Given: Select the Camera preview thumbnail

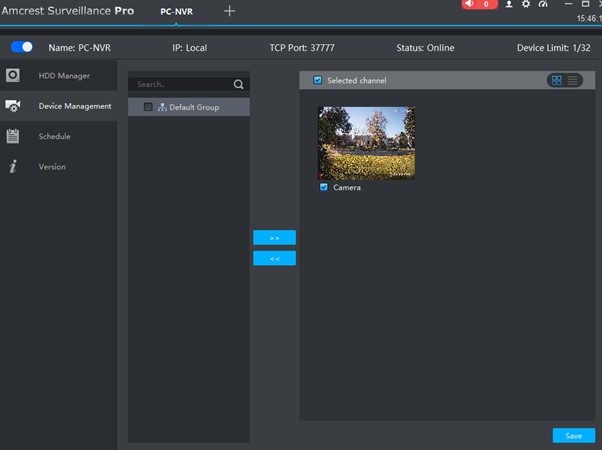Looking at the screenshot, I should [x=366, y=143].
